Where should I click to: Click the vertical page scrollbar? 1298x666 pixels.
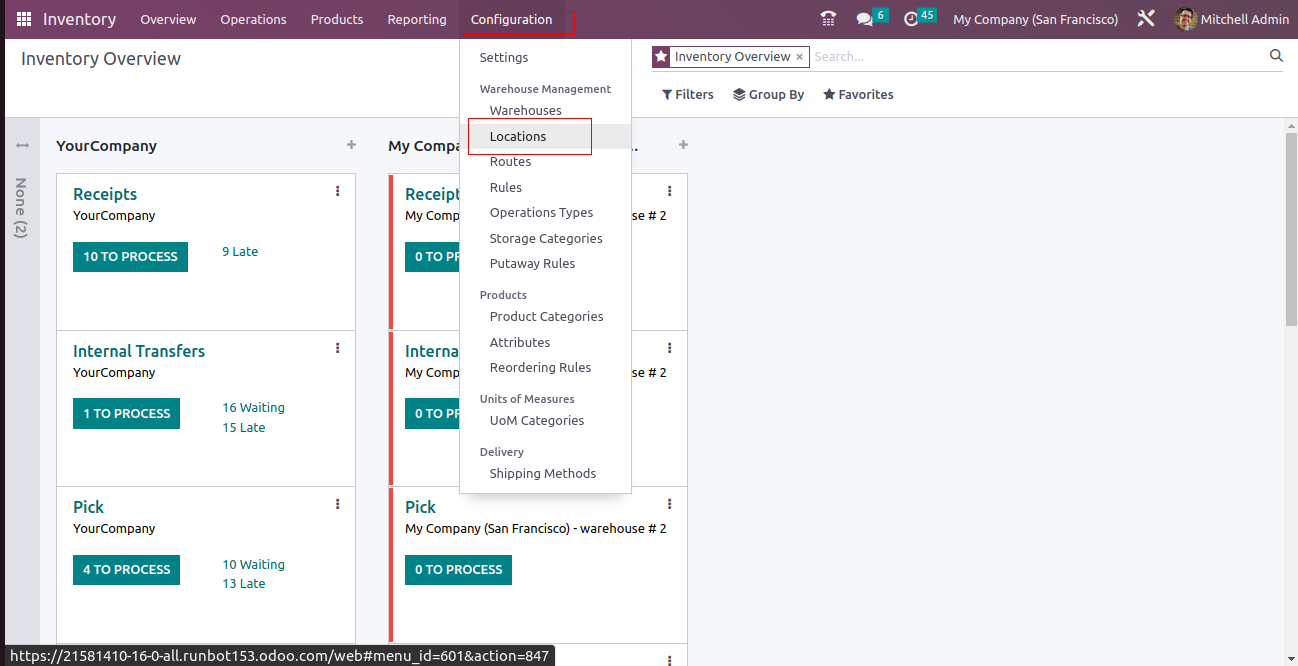[x=1290, y=230]
